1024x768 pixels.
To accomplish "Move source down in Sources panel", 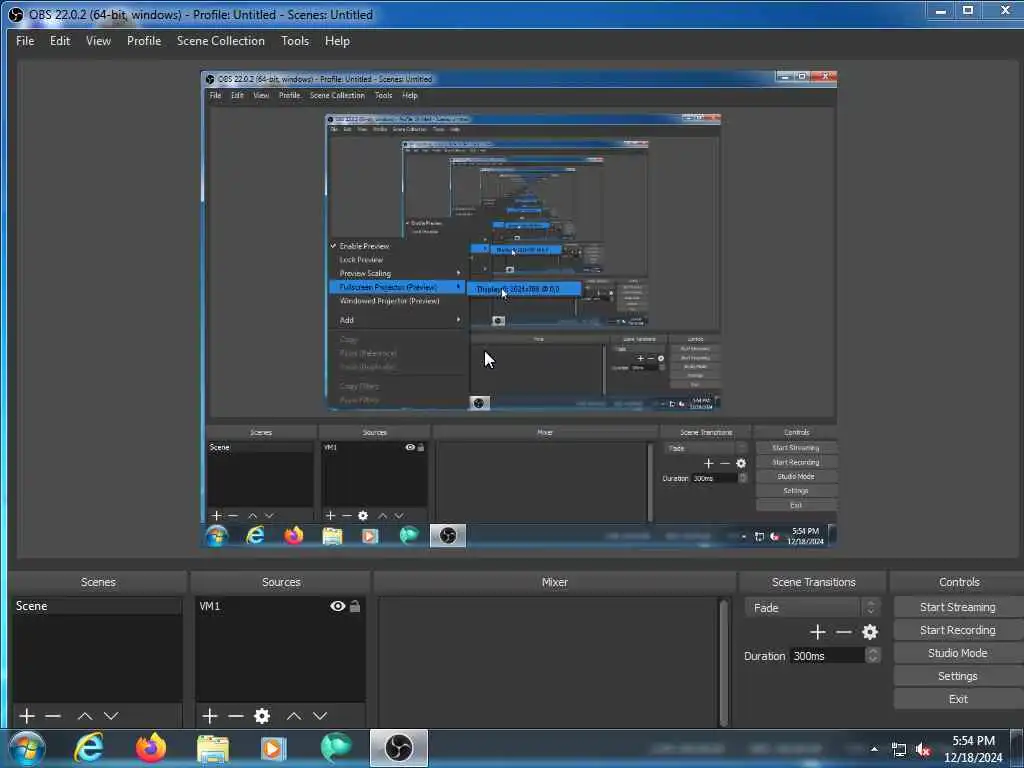I will point(320,716).
